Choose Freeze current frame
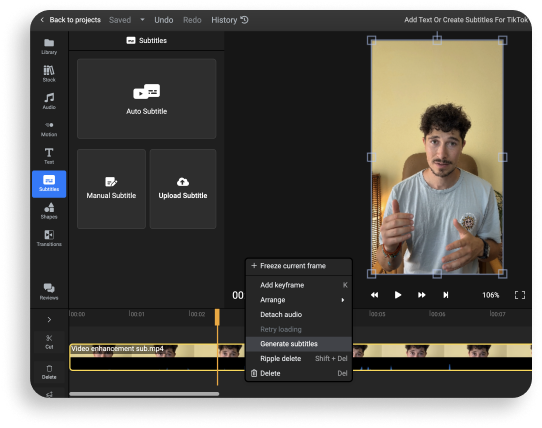This screenshot has width=542, height=428. point(299,266)
